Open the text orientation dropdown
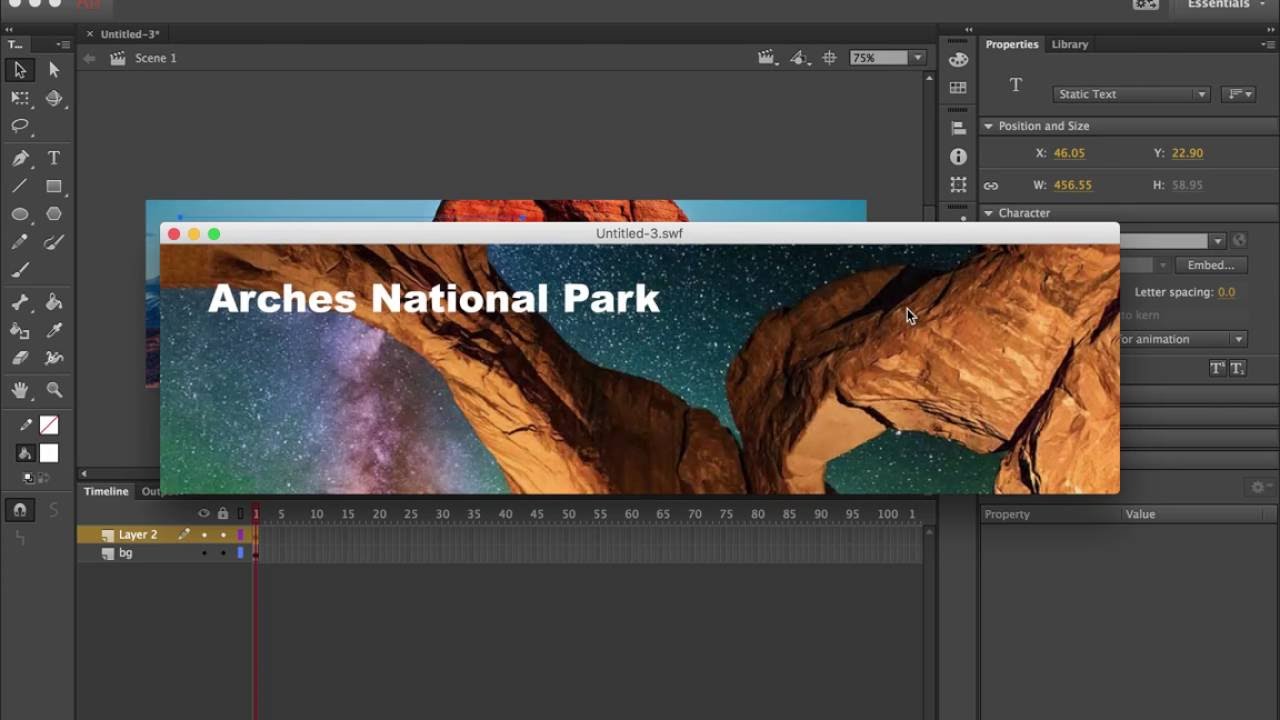Viewport: 1280px width, 720px height. click(x=1241, y=94)
